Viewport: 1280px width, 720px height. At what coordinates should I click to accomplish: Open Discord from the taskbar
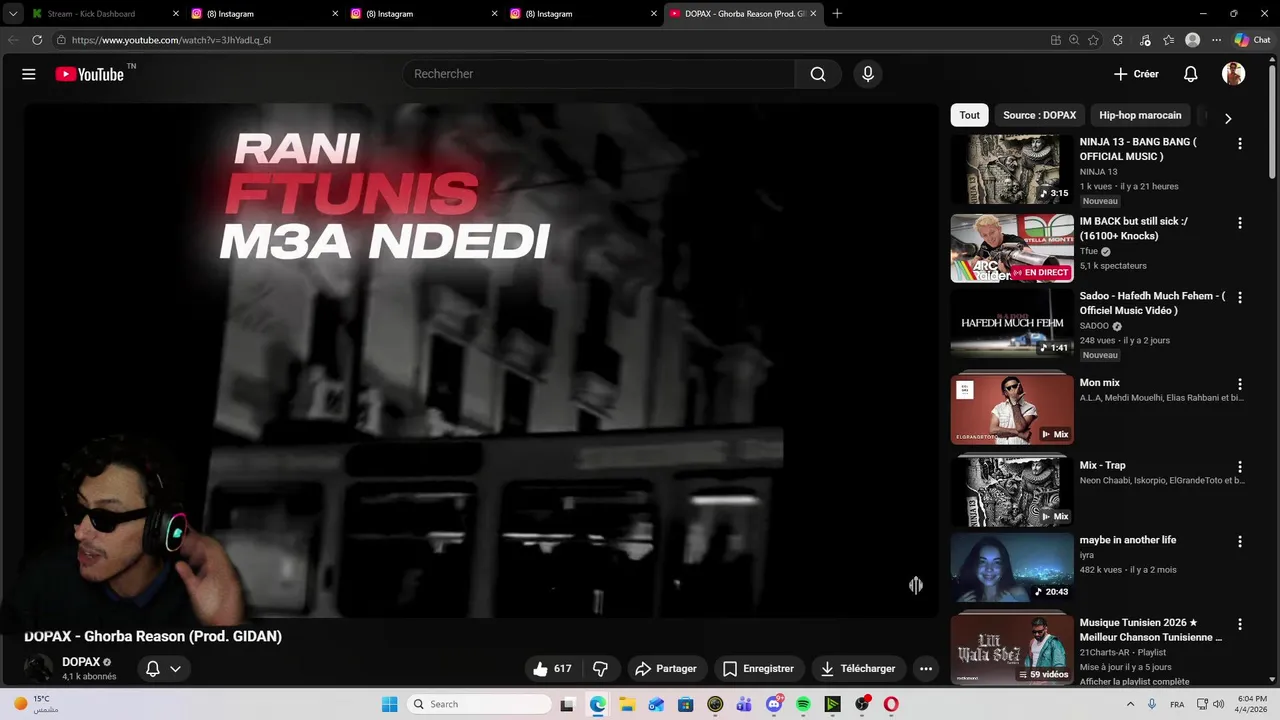pyautogui.click(x=774, y=704)
